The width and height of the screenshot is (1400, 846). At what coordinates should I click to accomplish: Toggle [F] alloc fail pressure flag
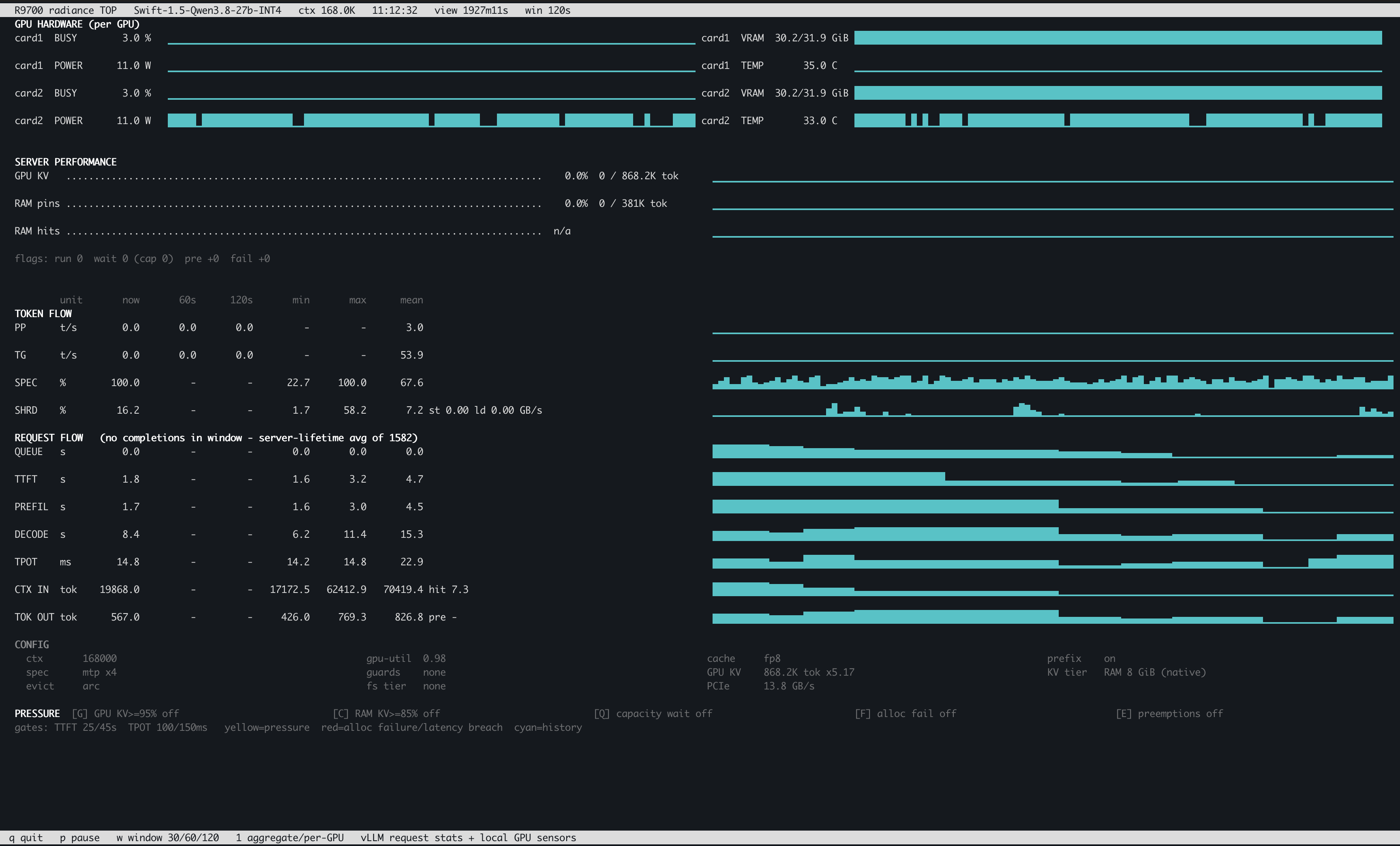click(x=905, y=713)
